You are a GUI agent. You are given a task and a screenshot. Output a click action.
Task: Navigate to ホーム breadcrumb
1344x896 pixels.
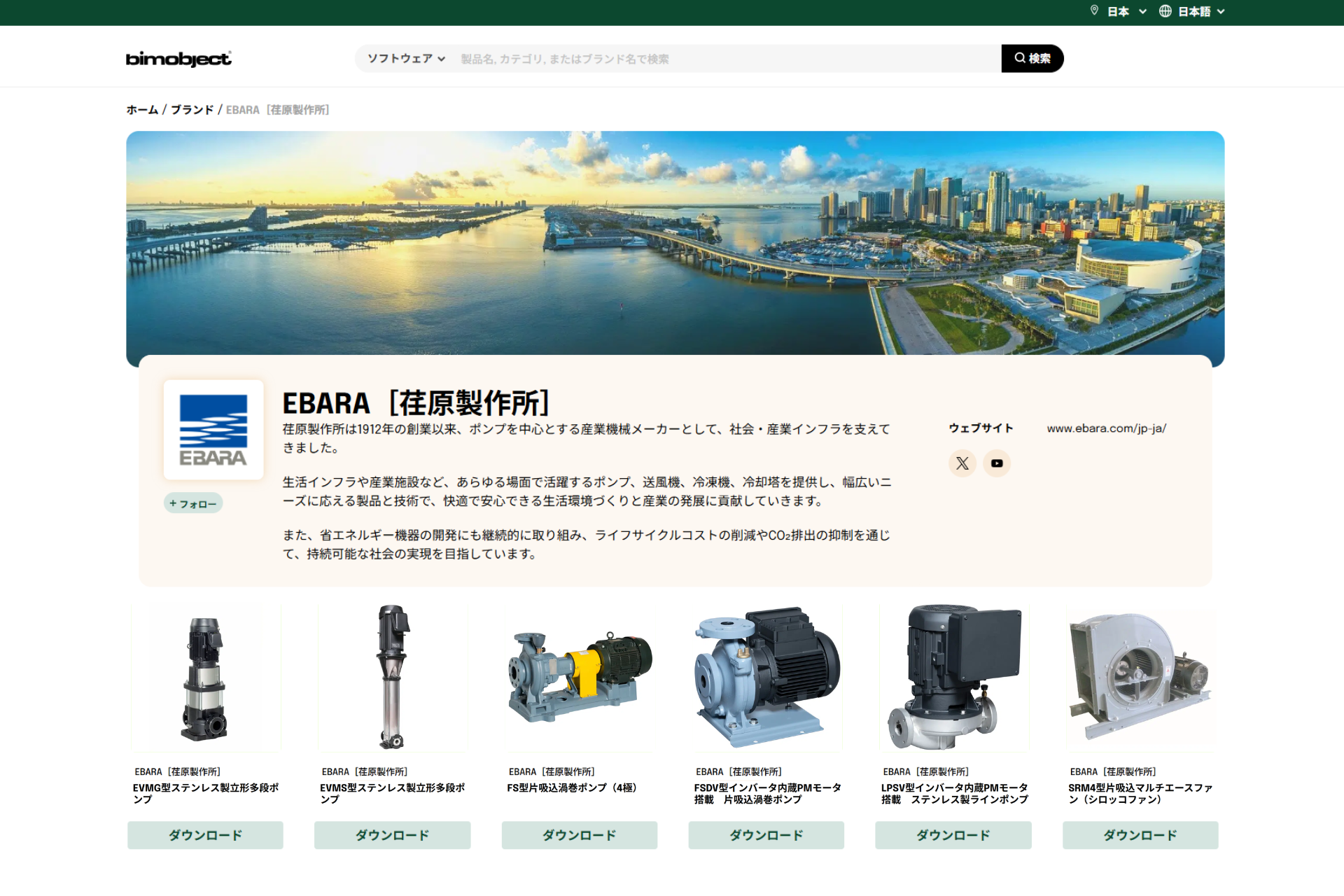[141, 109]
